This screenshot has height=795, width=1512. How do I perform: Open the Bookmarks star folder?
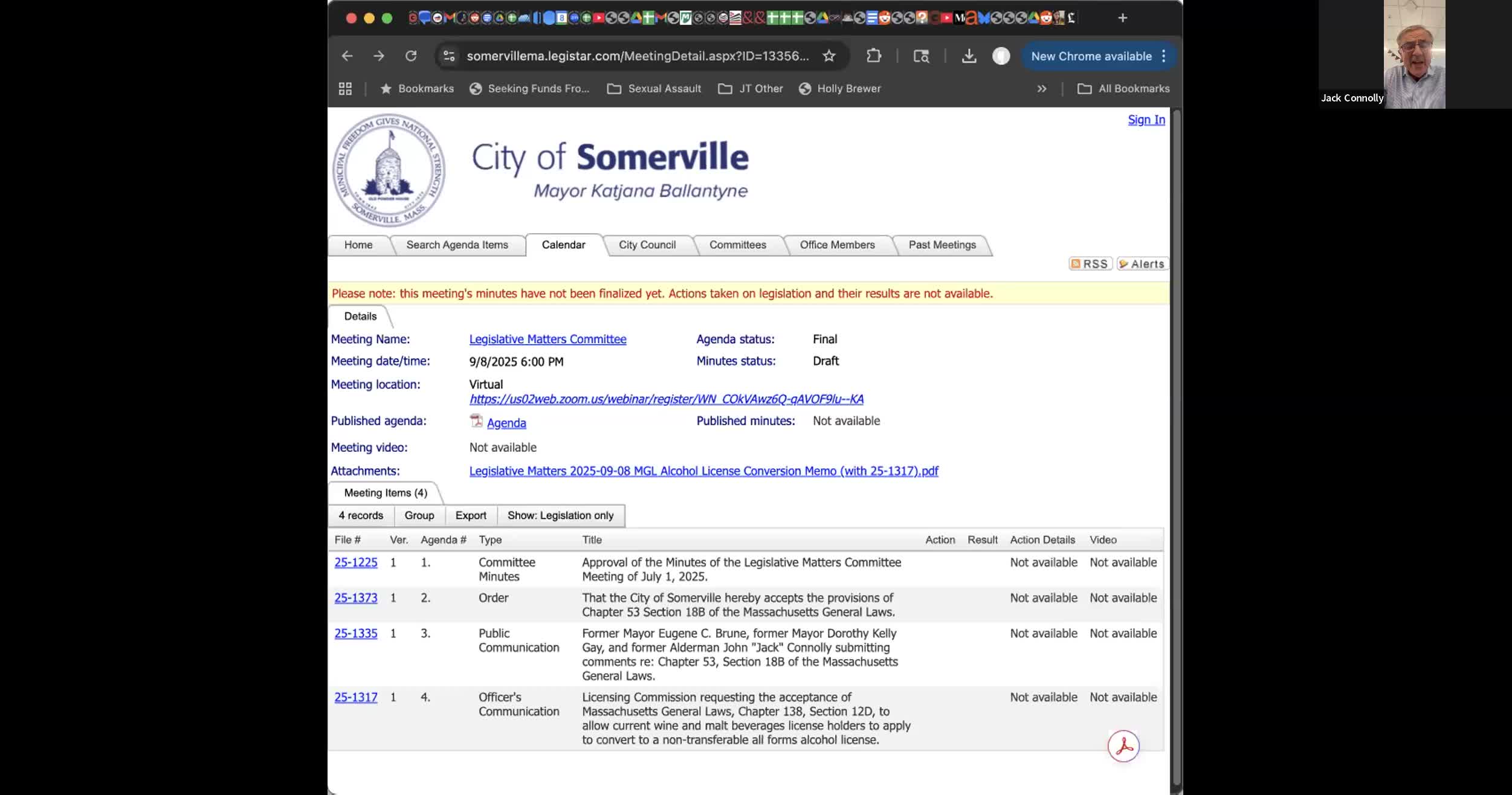pos(417,89)
